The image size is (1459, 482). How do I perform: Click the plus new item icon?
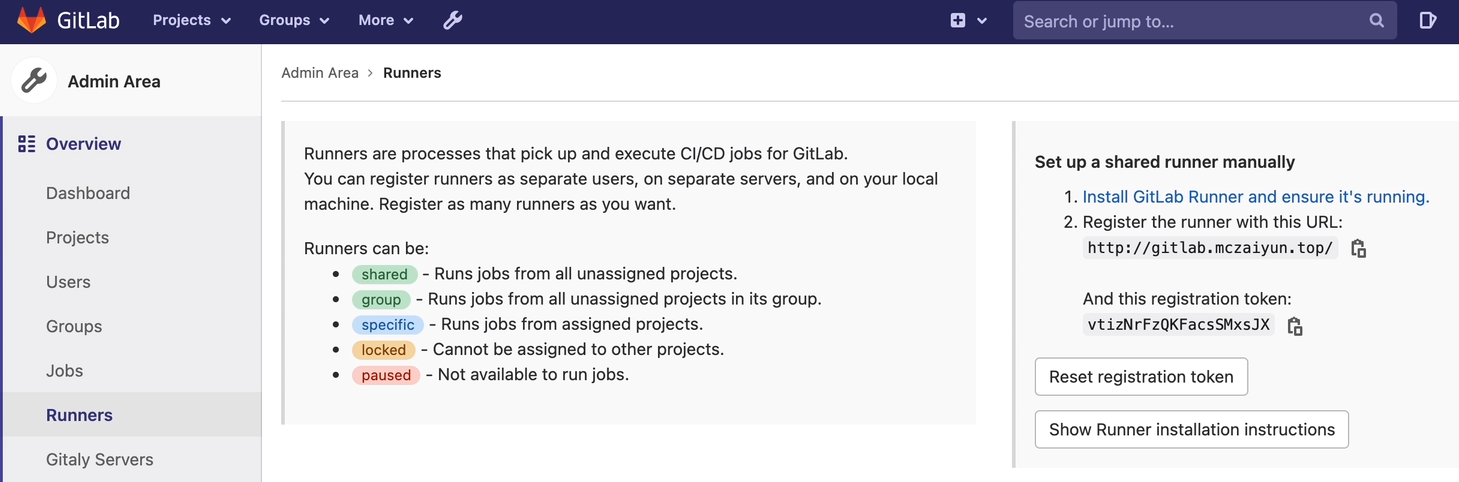[x=958, y=20]
